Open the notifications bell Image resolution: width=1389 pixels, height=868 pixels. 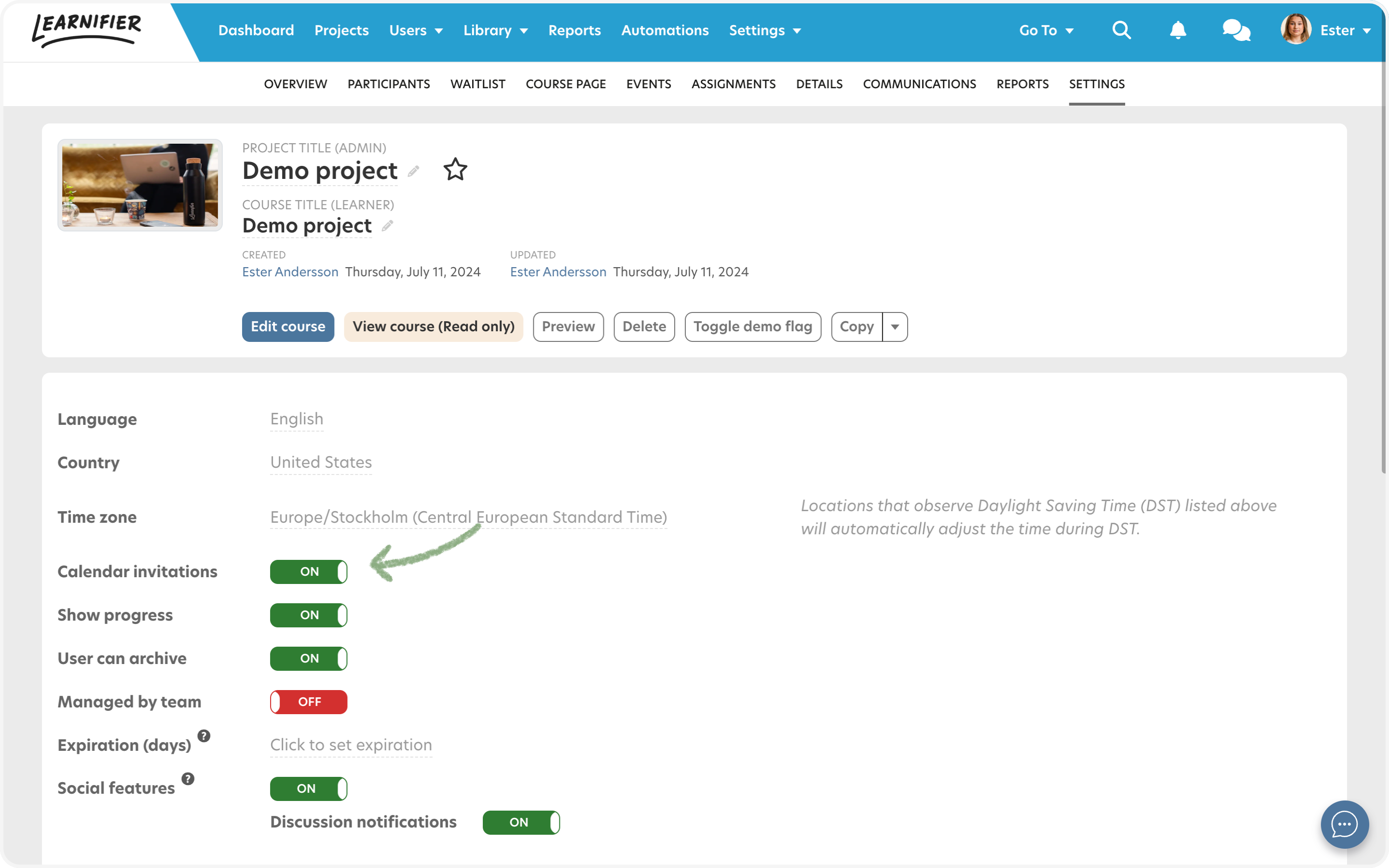click(1178, 30)
